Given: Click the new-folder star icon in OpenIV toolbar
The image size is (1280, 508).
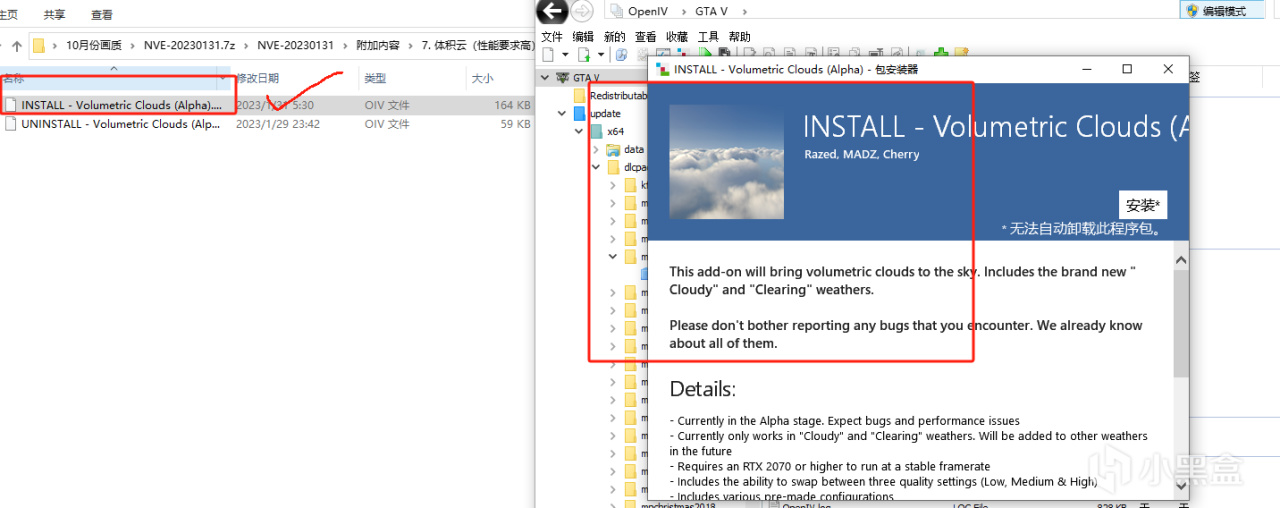Looking at the screenshot, I should click(x=960, y=54).
